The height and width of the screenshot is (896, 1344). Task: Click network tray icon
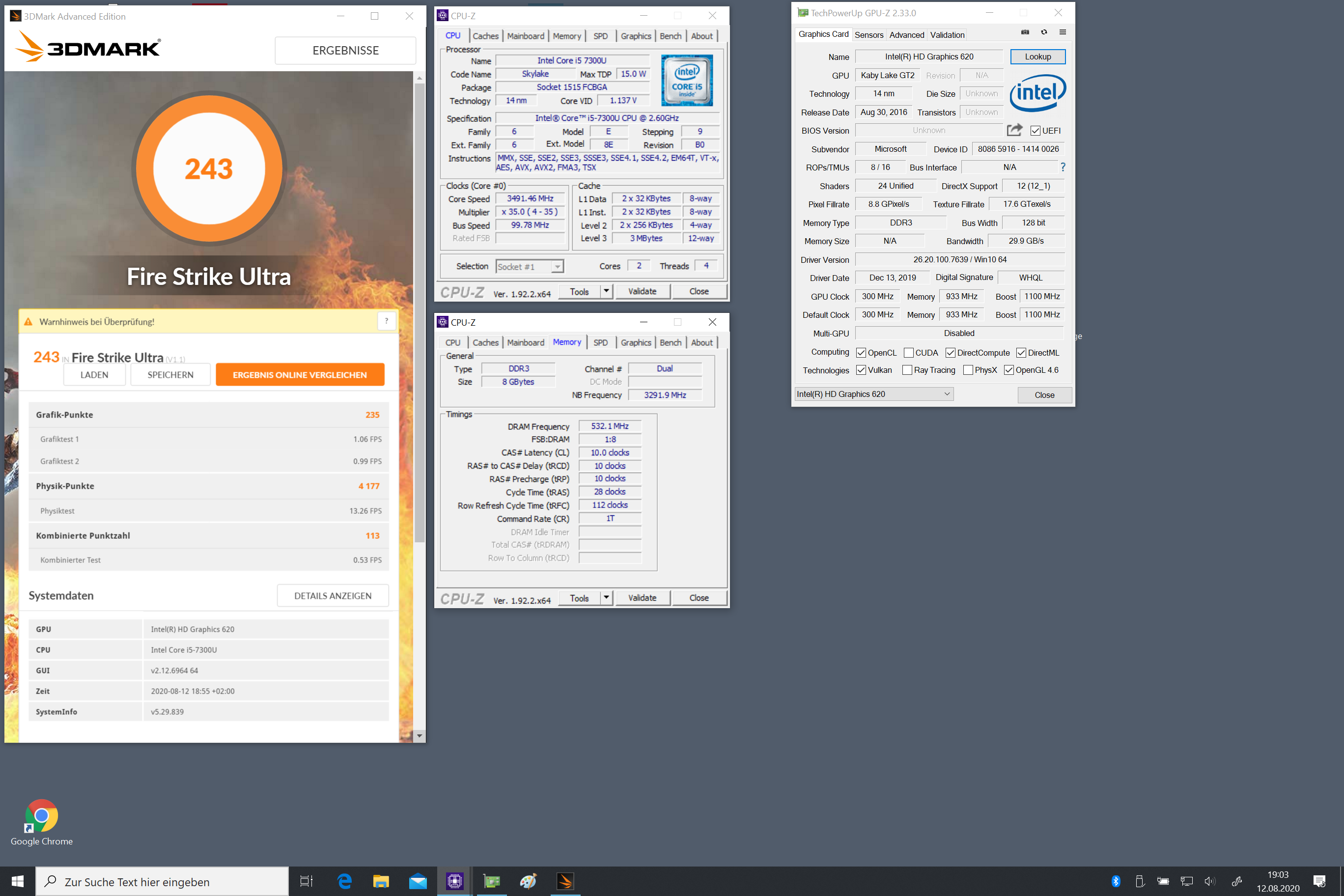(1186, 881)
